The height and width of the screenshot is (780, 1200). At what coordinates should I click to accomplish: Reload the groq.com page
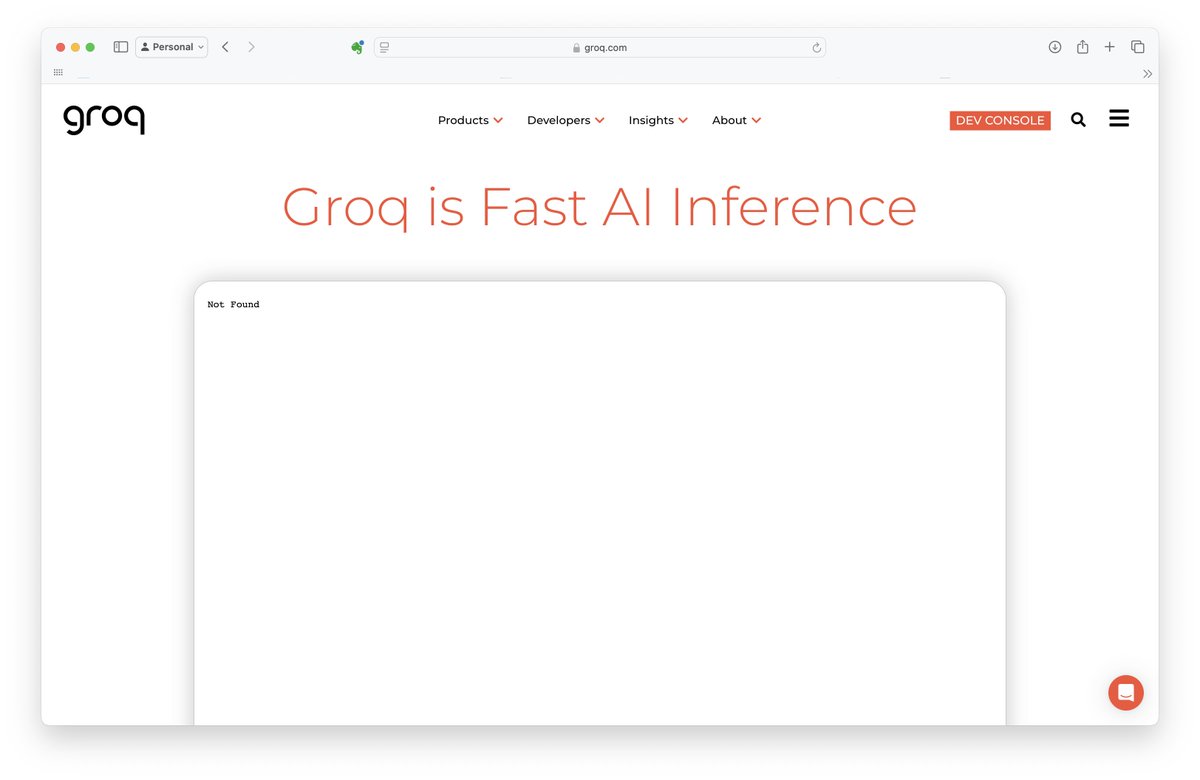point(817,47)
